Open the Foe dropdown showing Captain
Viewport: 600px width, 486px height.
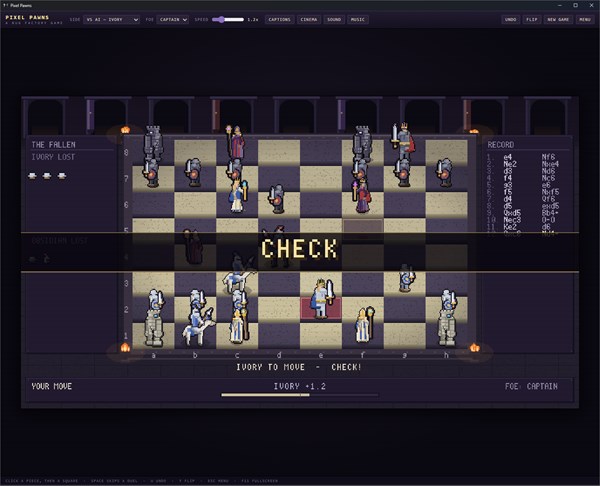click(173, 20)
